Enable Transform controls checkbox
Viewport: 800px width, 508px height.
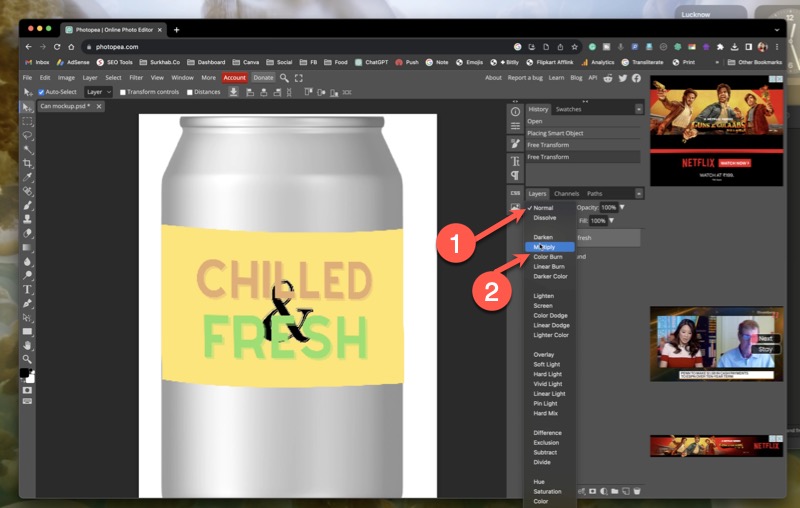[x=122, y=92]
